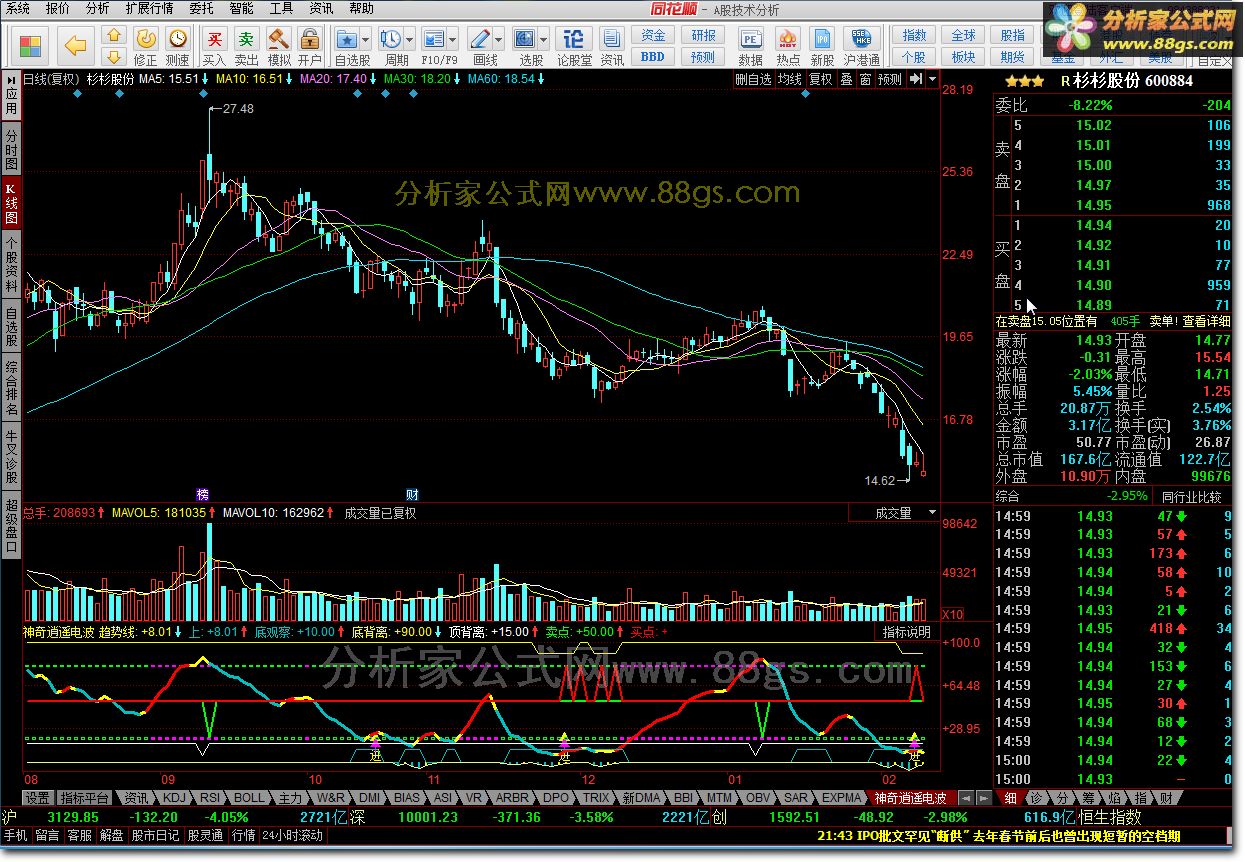Toggle 复权 price adjustment
1245x862 pixels.
coord(820,79)
